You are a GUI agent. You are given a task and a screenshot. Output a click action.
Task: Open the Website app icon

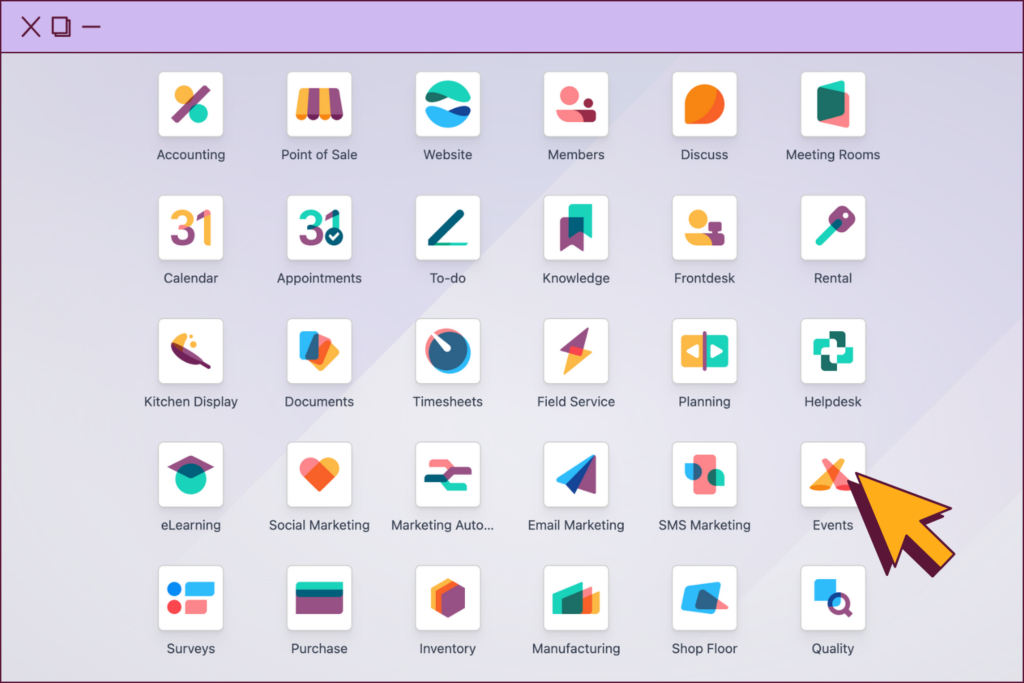click(447, 104)
